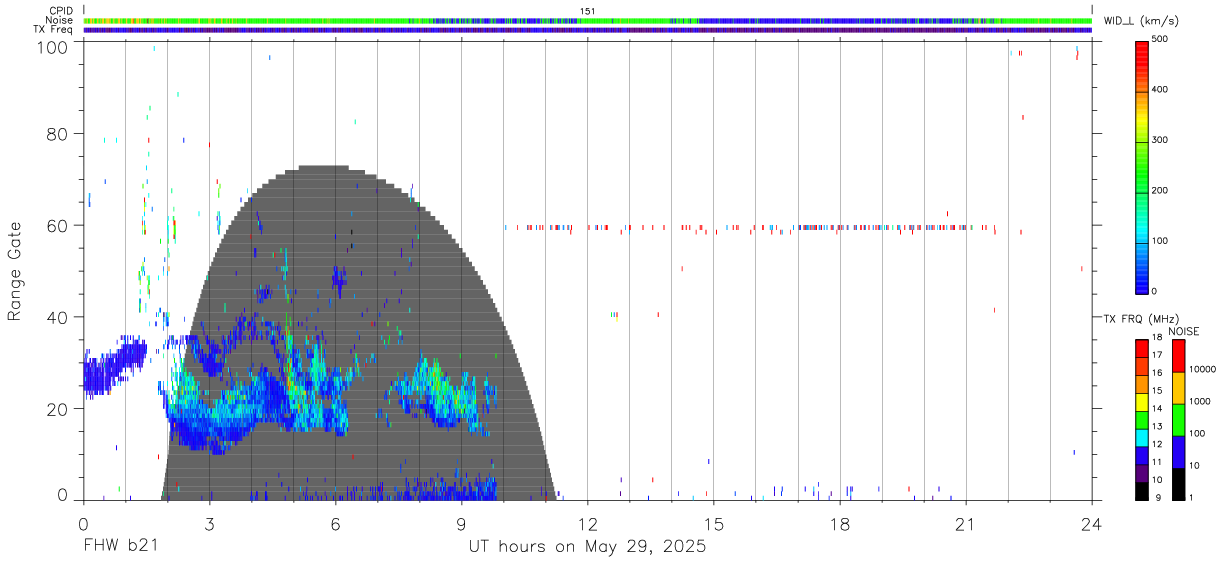Click the 60 tick on Range Gate axis

[58, 226]
